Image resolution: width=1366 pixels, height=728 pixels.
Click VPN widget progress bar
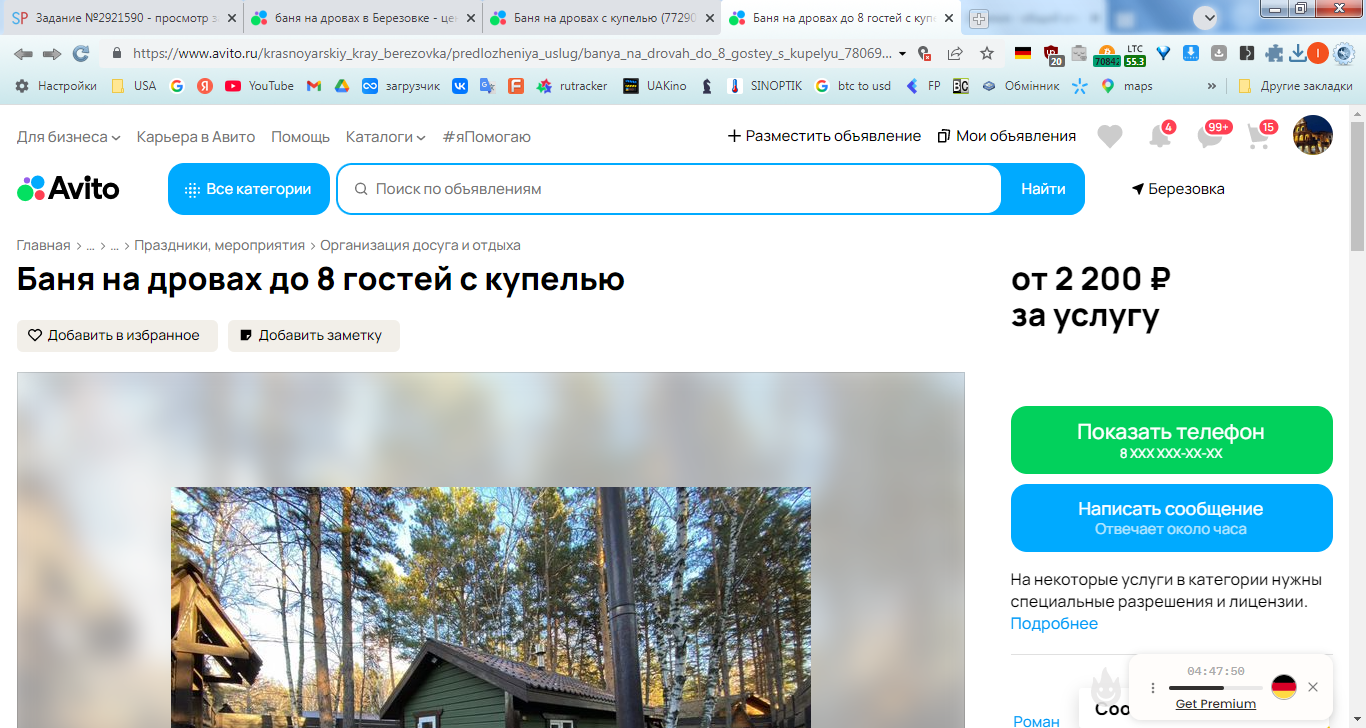click(x=1215, y=688)
